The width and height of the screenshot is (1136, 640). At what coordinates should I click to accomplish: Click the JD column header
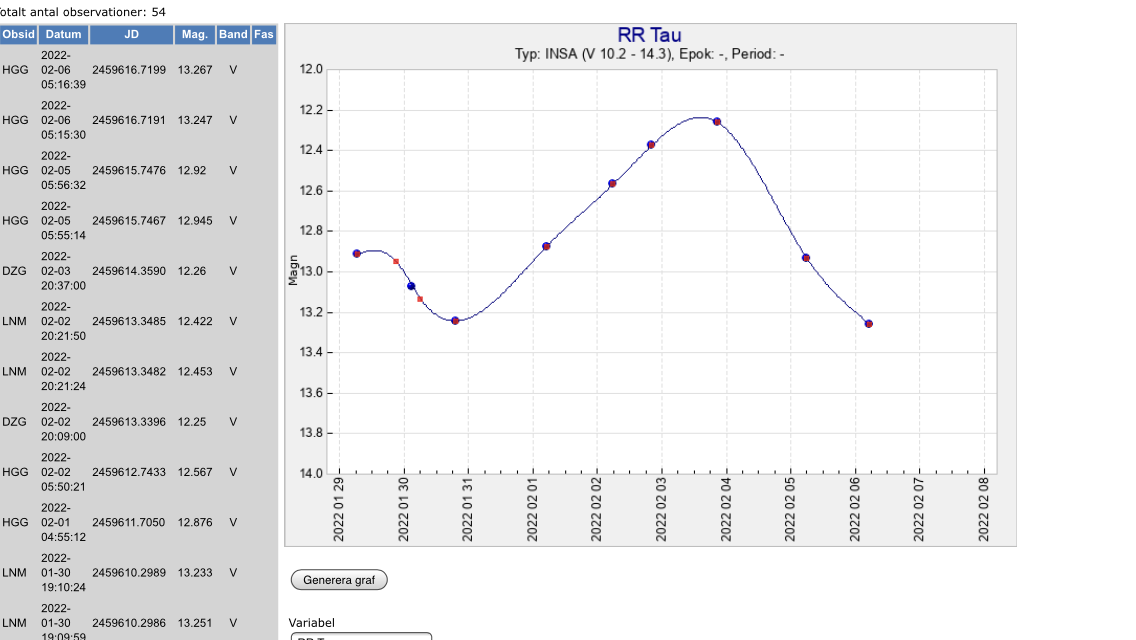click(x=131, y=35)
